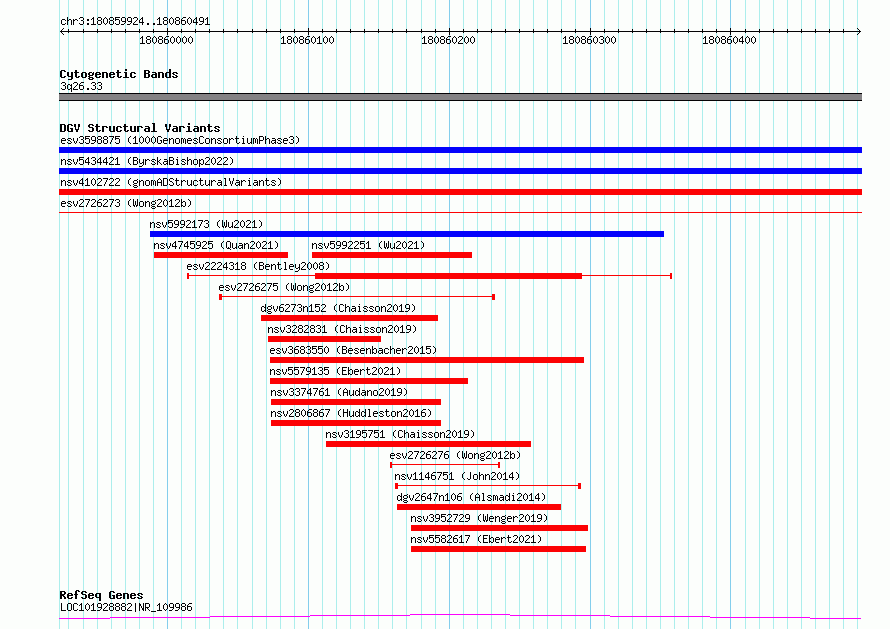Open the nsv5434421 (ByrskaBishop2022) label

(x=147, y=161)
